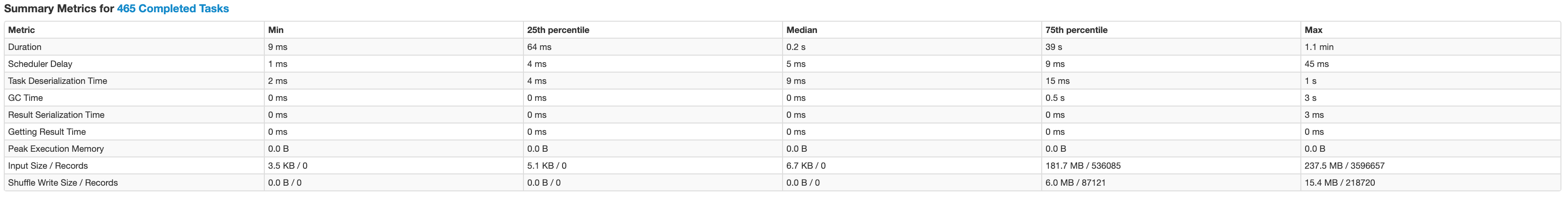The width and height of the screenshot is (1568, 197).
Task: Click the Scheduler Delay row label
Action: click(x=40, y=64)
